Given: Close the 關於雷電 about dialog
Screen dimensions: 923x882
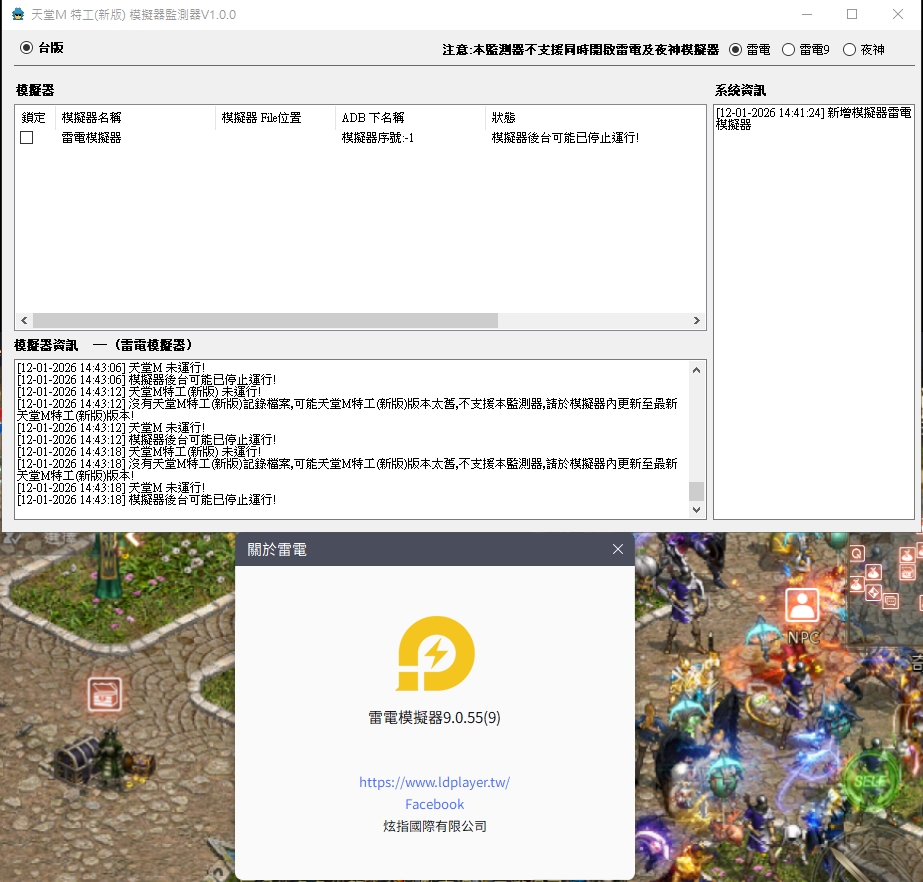Looking at the screenshot, I should (618, 549).
